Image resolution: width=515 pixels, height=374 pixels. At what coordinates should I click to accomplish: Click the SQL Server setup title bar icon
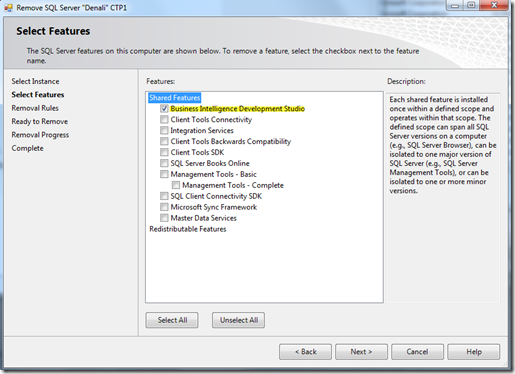[9, 7]
